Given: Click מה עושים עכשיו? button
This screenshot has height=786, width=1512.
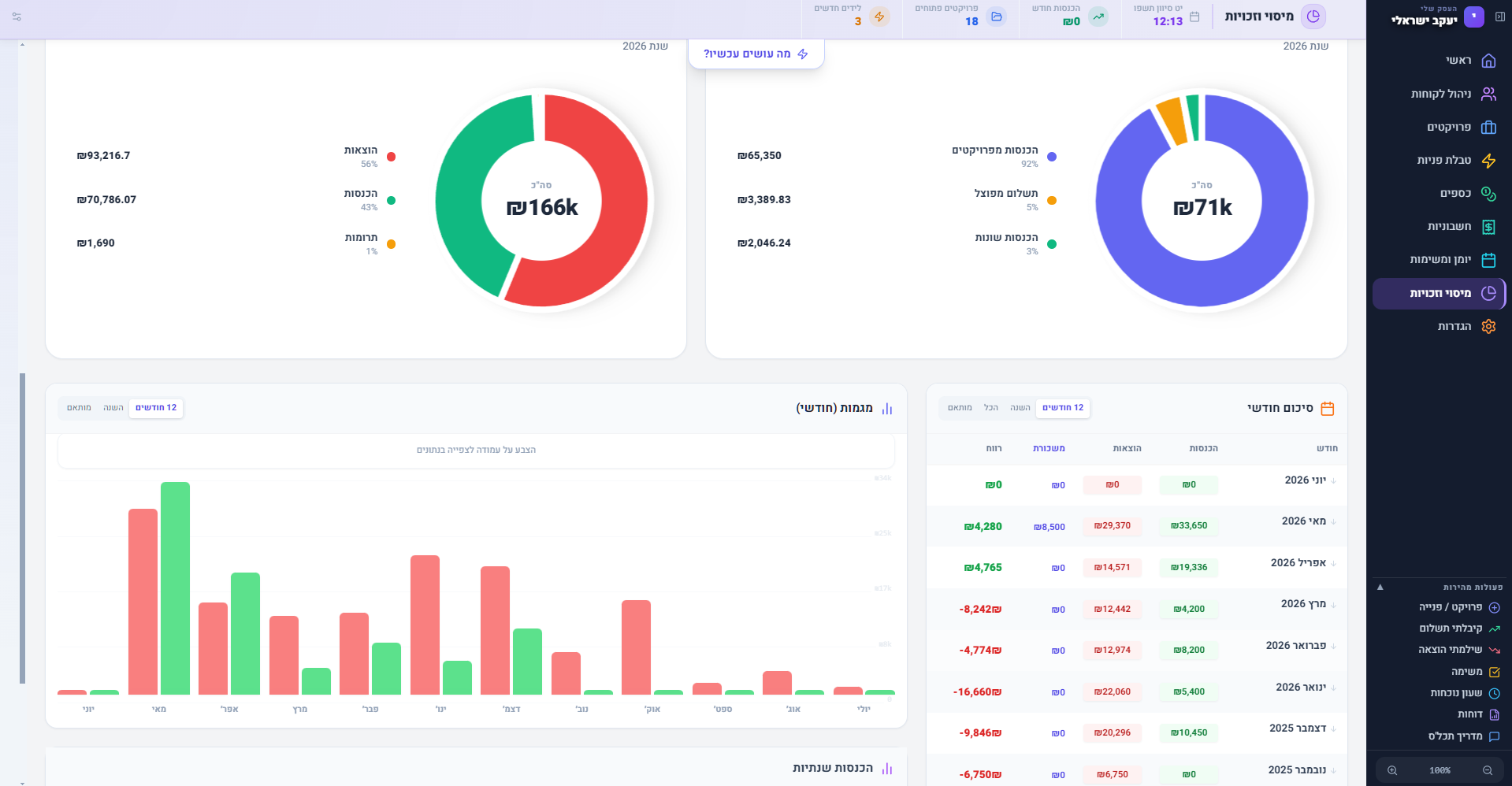Looking at the screenshot, I should (x=756, y=54).
